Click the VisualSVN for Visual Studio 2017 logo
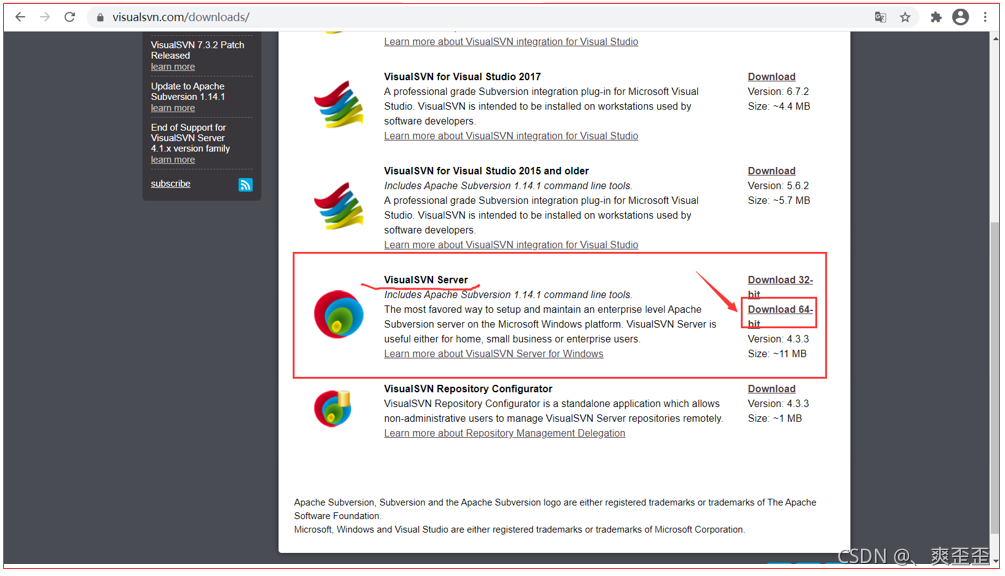 339,104
